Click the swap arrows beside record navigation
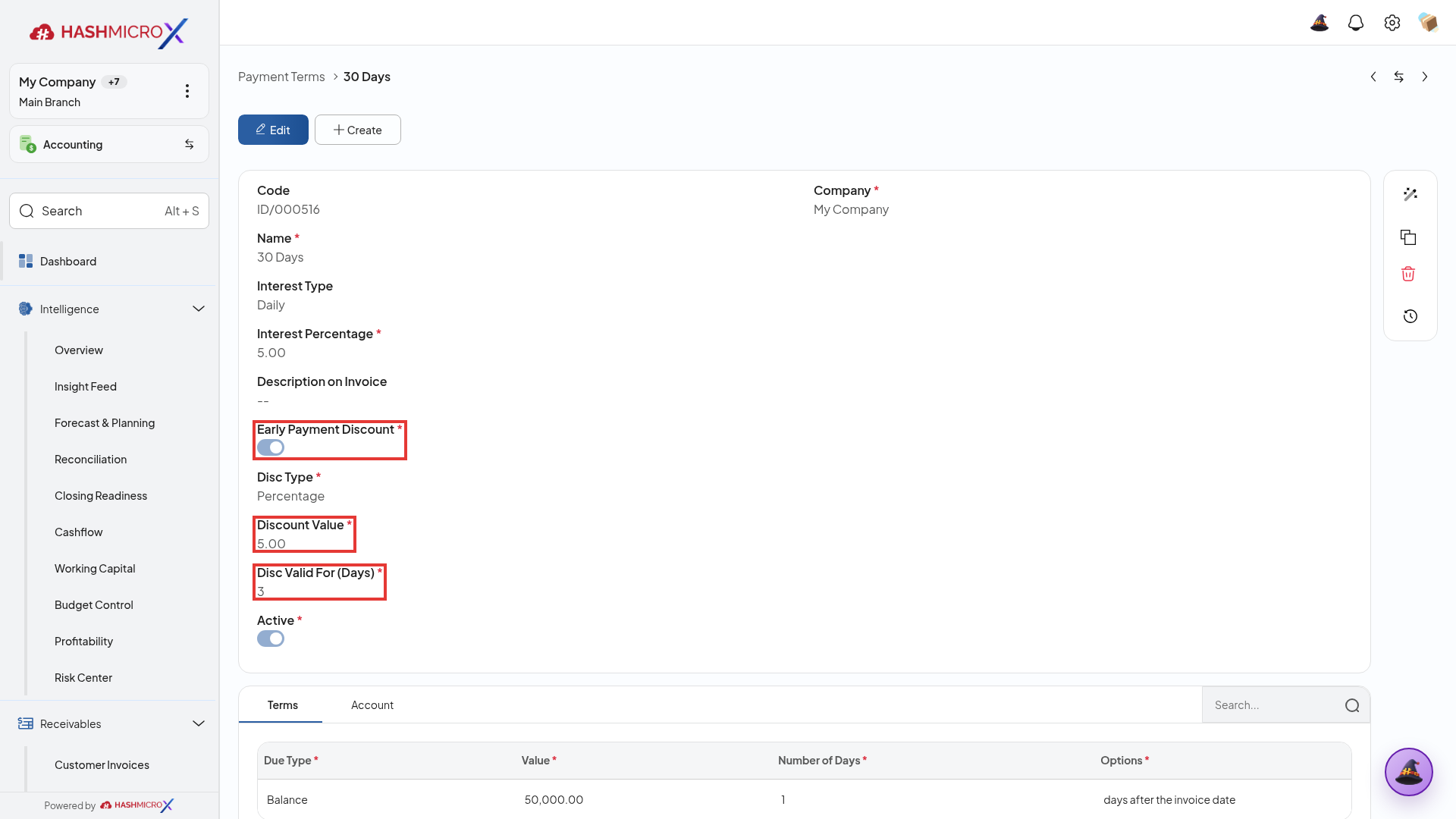 point(1399,77)
